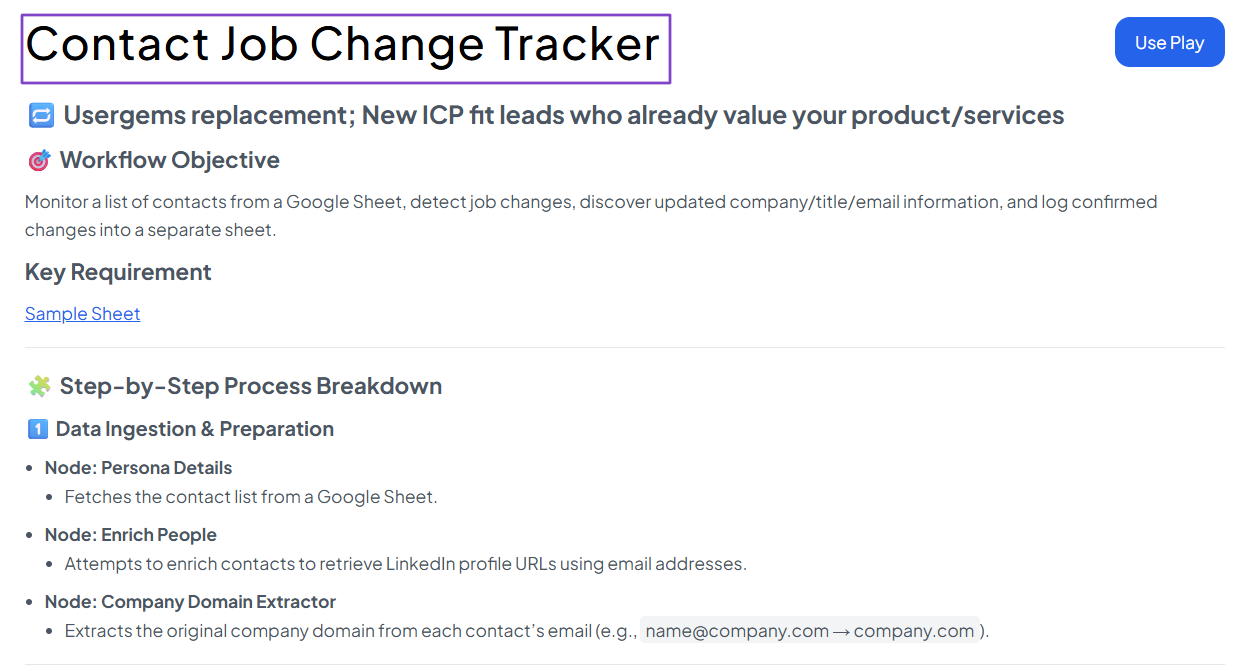Viewport: 1248px width, 669px height.
Task: Open the Sample Sheet link
Action: (x=82, y=314)
